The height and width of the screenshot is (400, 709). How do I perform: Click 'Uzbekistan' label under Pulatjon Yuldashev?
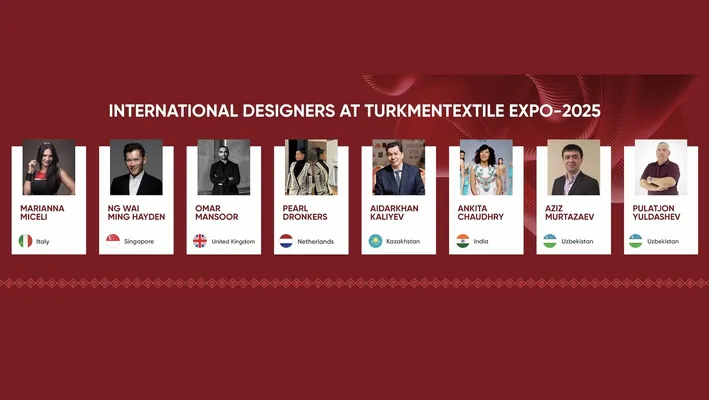click(x=663, y=241)
